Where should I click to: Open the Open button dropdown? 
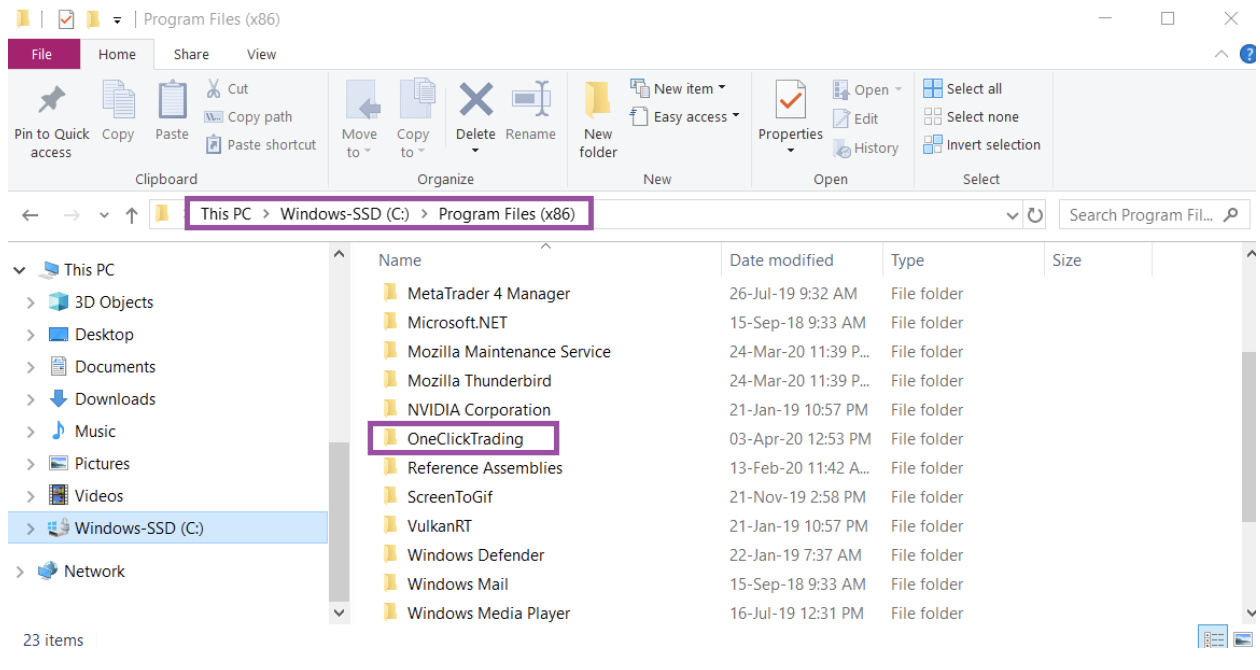(898, 89)
